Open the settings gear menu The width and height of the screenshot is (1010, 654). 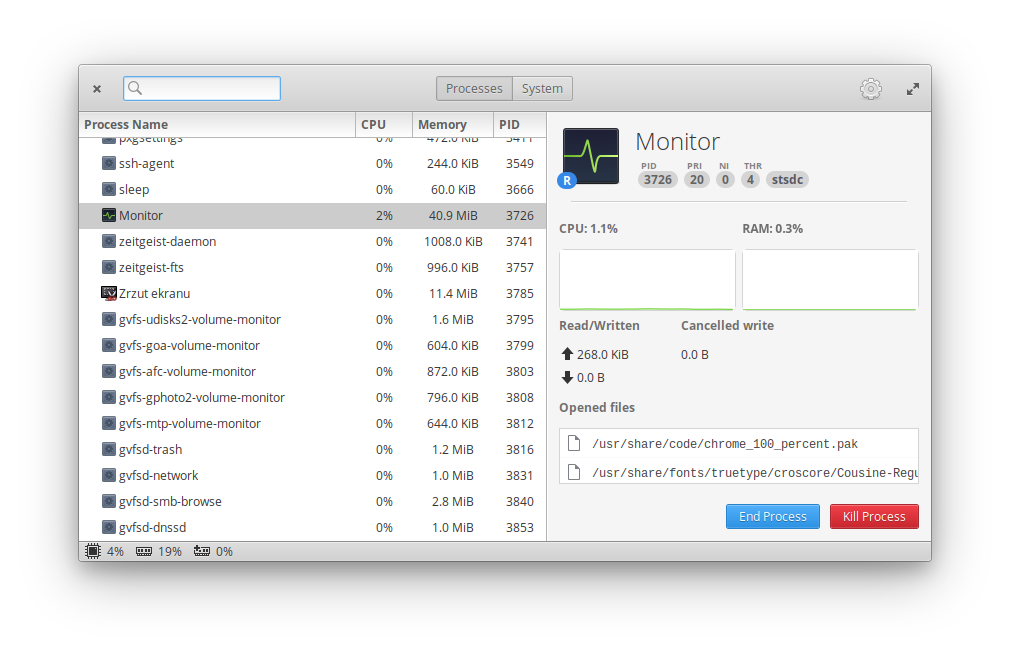(x=870, y=89)
